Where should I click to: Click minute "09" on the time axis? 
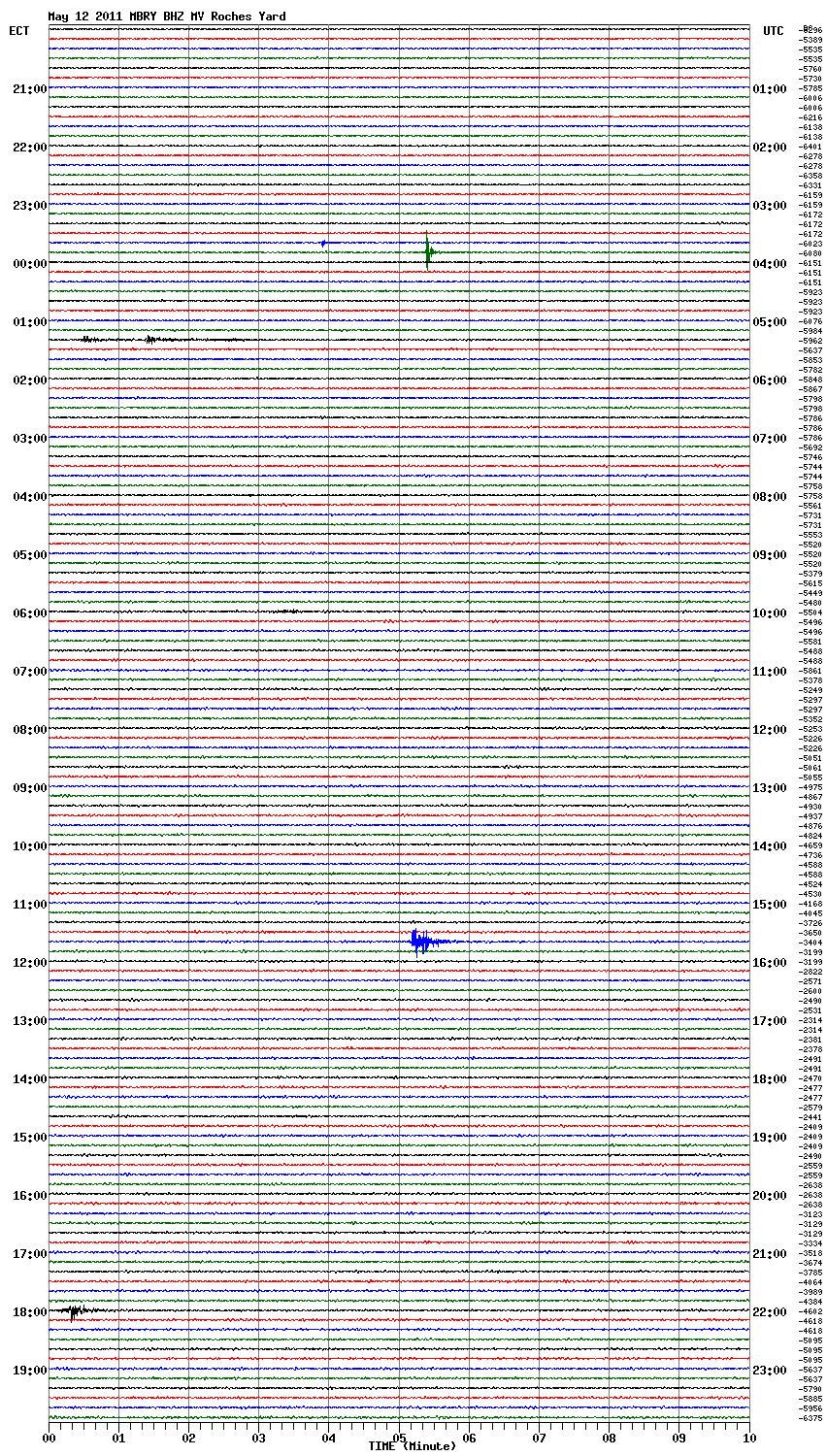678,1437
